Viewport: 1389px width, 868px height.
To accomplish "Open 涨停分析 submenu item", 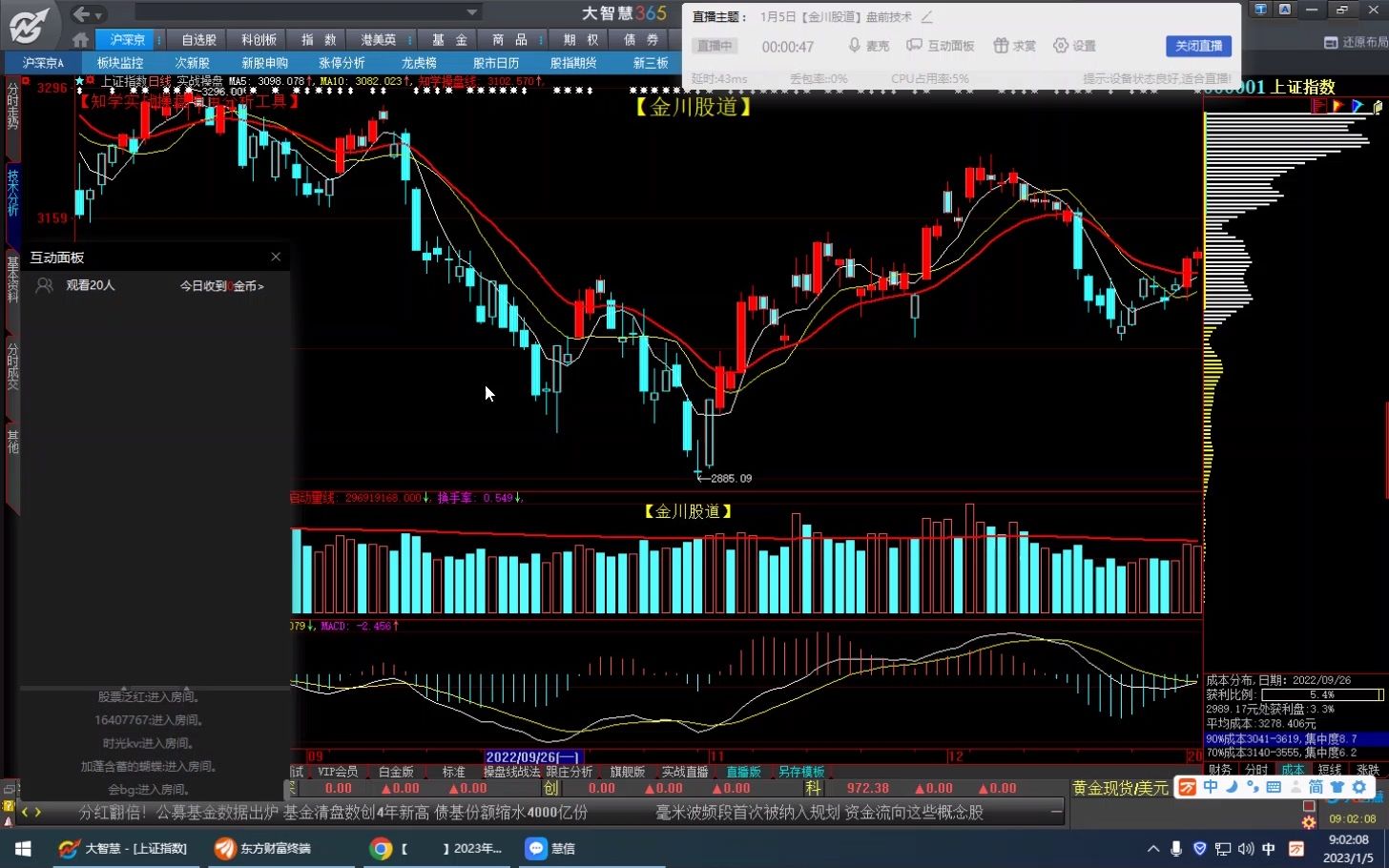I will 342,63.
